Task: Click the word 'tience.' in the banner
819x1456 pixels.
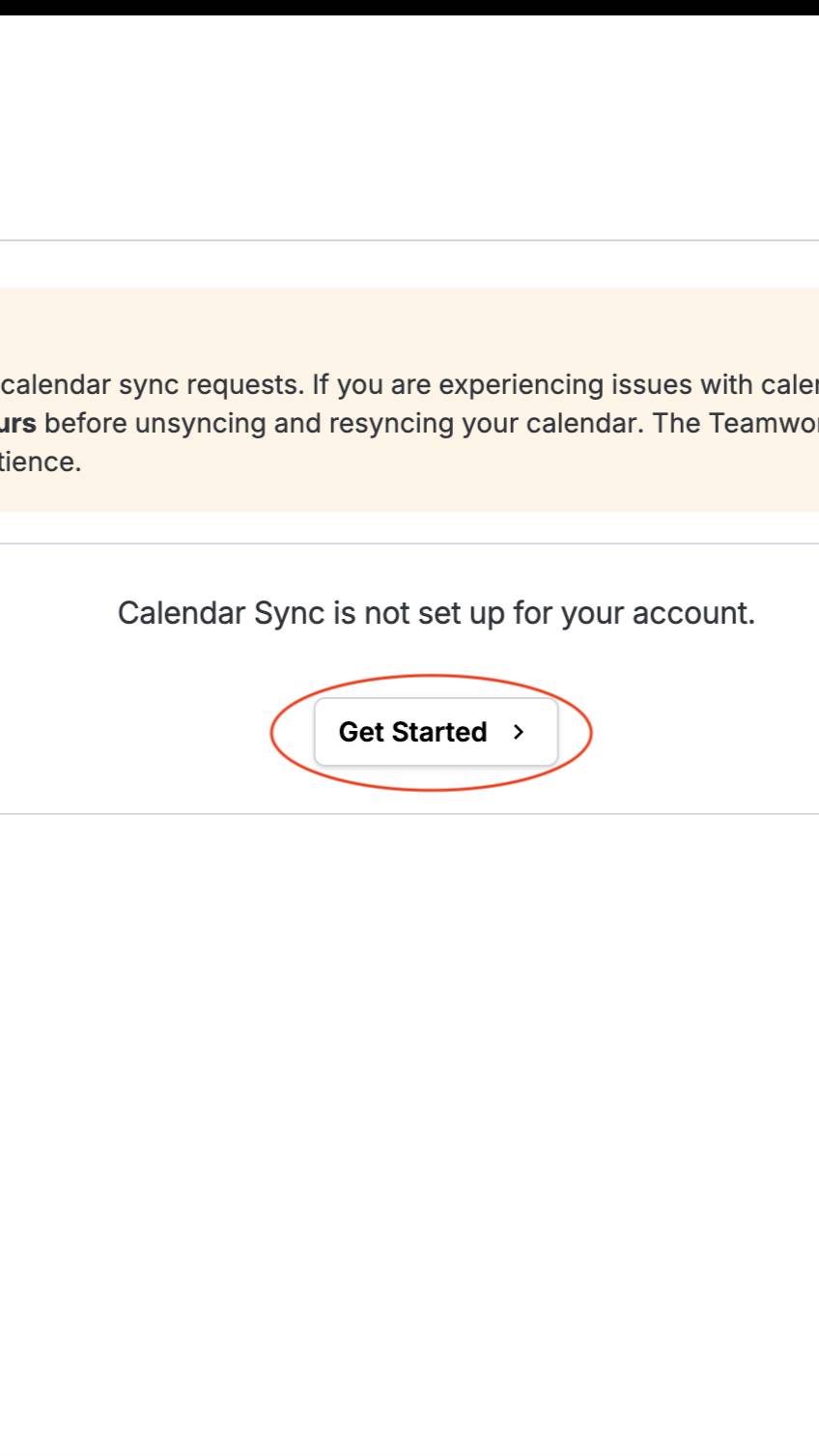Action: (41, 462)
